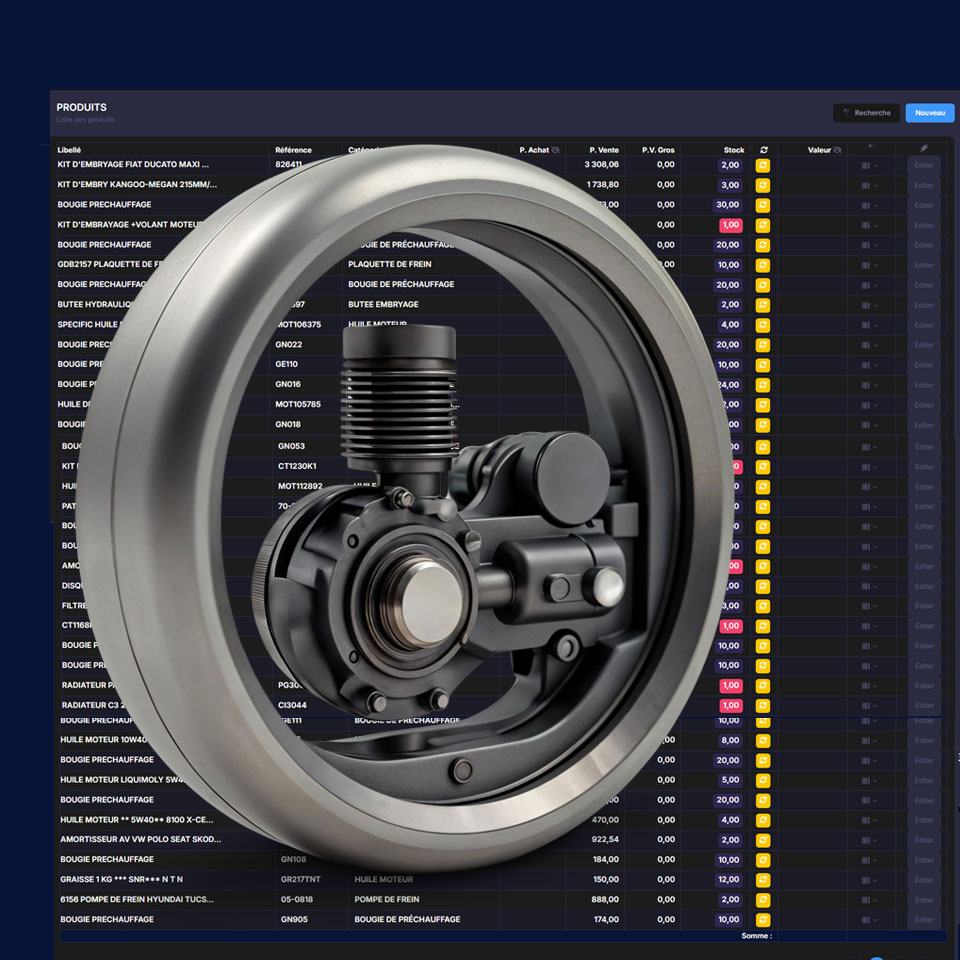960x960 pixels.
Task: Click the Nouveau button
Action: 929,113
